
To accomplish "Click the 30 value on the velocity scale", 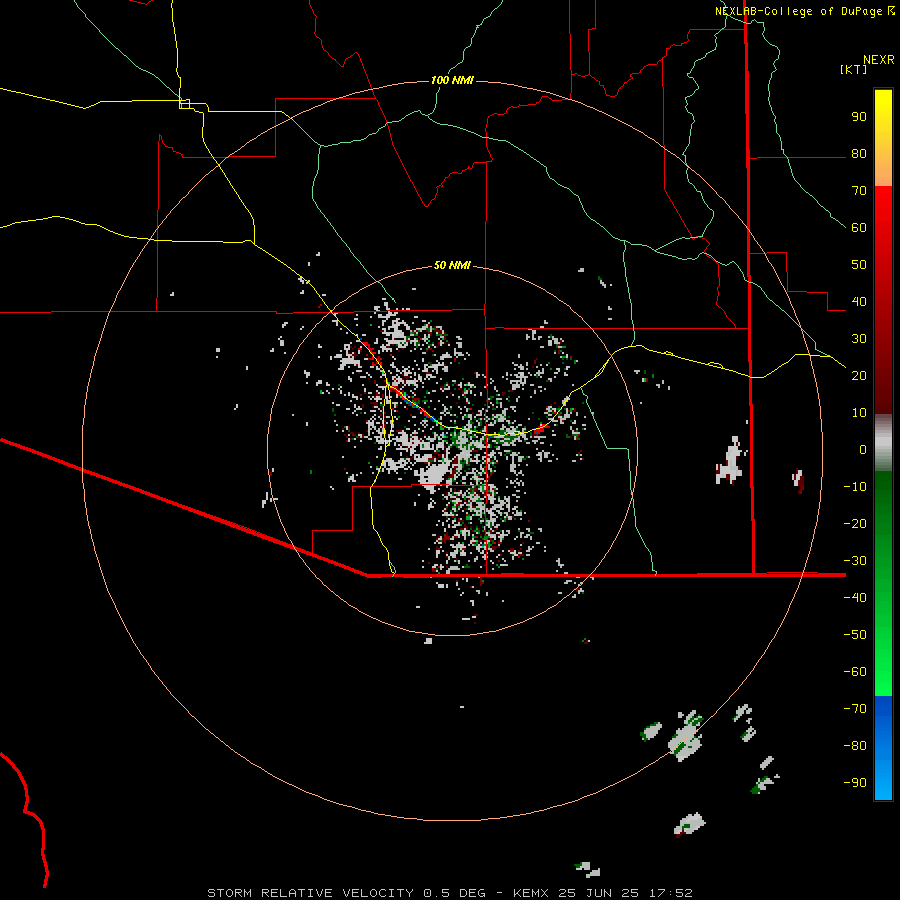I will 859,339.
